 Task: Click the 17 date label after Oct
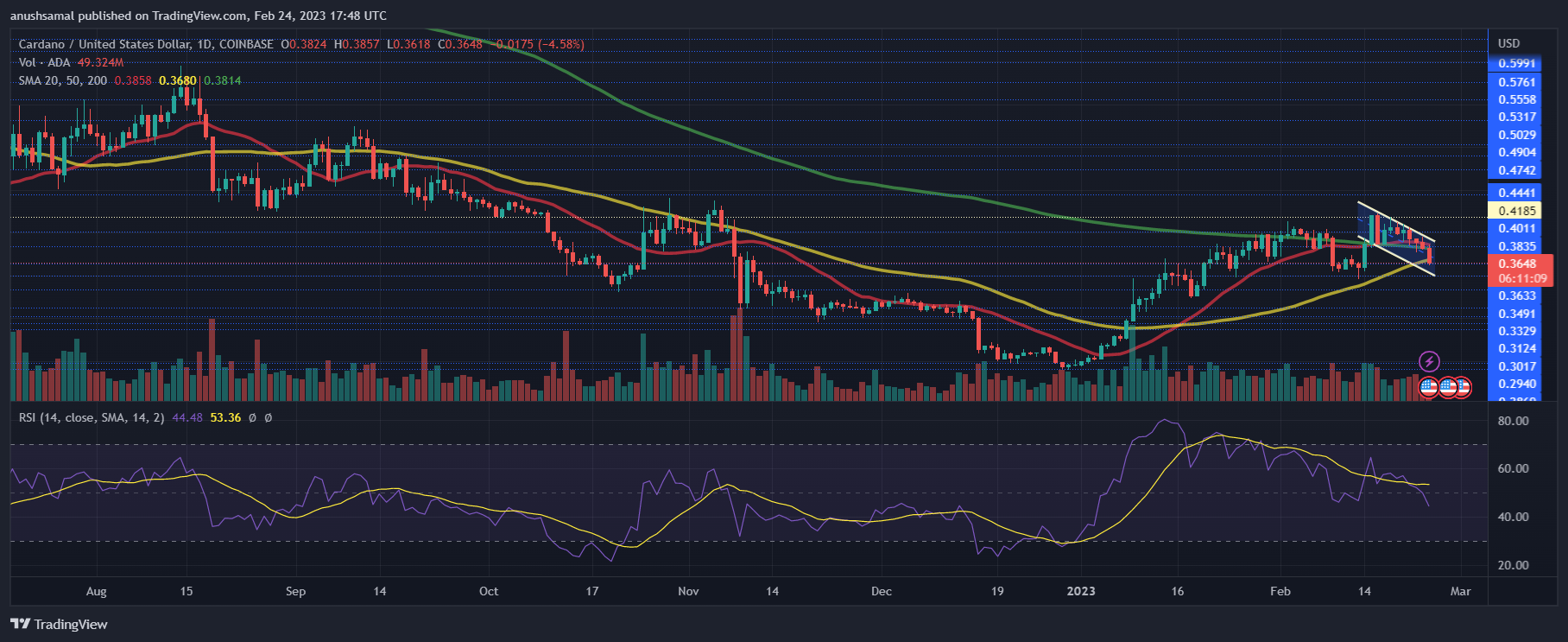coord(592,591)
